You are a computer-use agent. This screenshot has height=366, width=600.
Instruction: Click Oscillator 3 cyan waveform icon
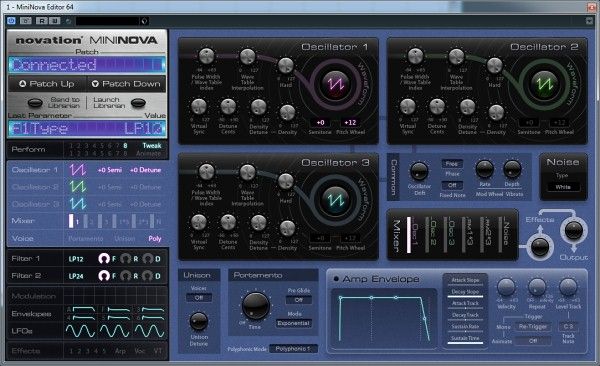(x=336, y=199)
